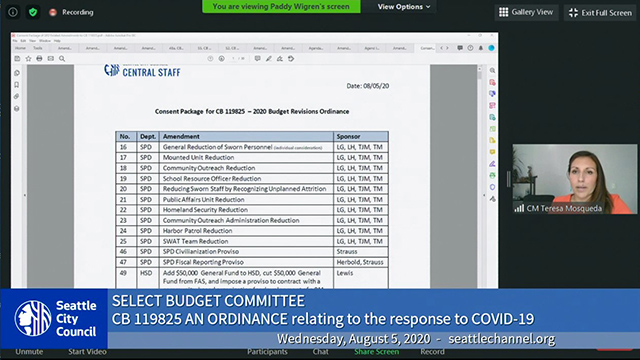Click 'Harbor Patrol Reduction' amendment row

pos(252,231)
